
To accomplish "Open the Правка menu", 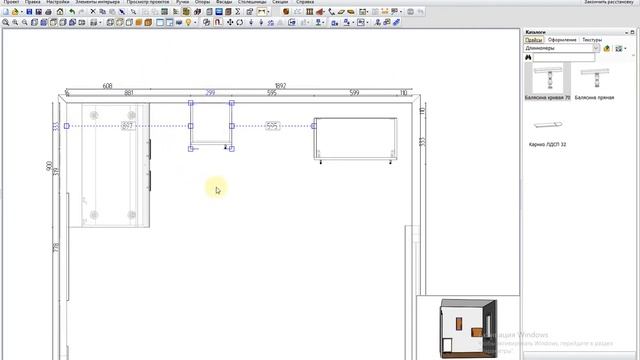I will pyautogui.click(x=33, y=2).
